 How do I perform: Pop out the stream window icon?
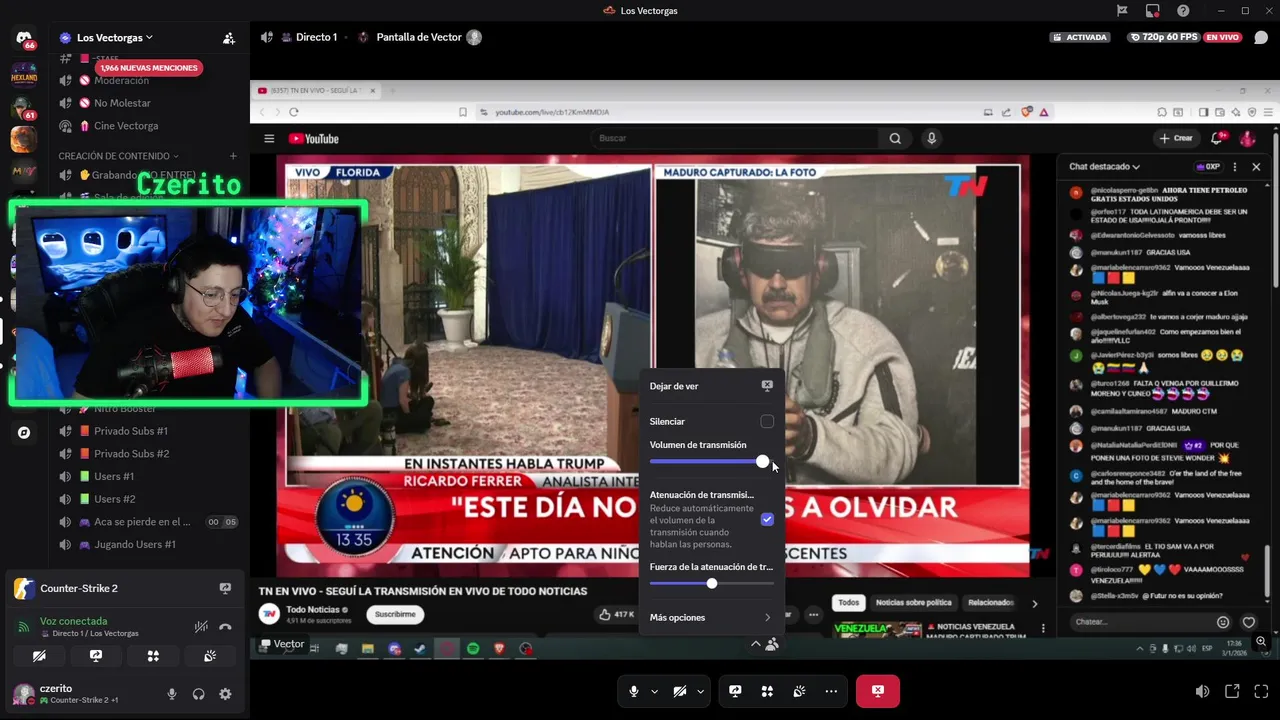pos(1232,691)
